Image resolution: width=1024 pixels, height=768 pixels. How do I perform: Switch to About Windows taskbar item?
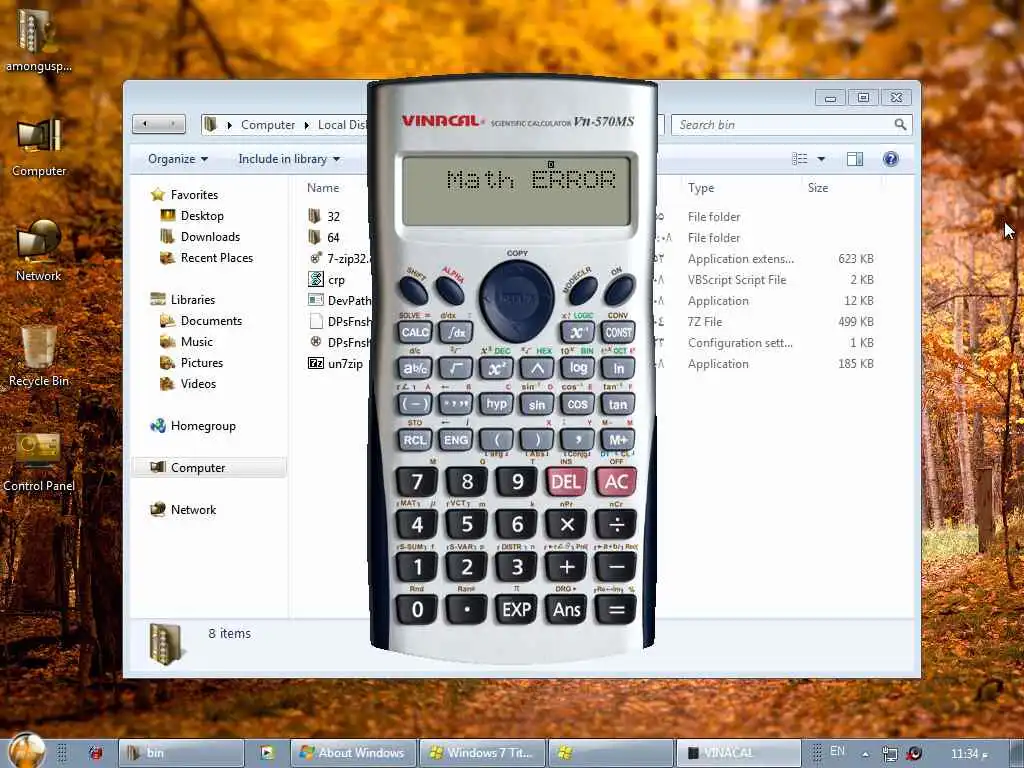(352, 753)
